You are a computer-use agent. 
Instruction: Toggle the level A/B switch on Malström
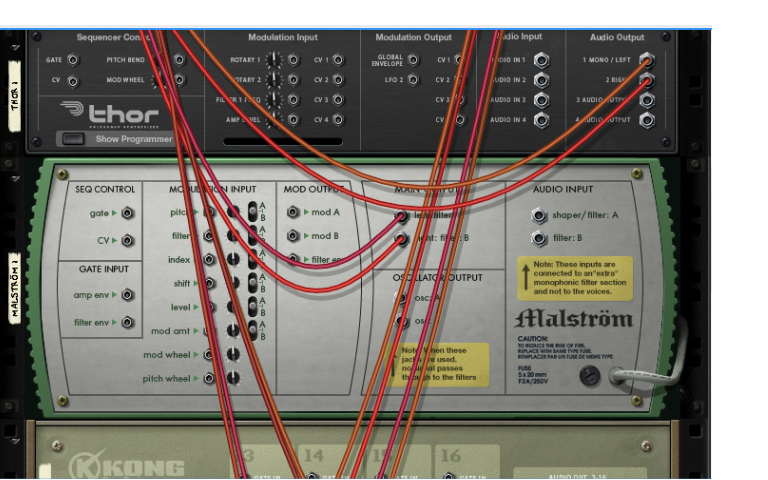[253, 307]
